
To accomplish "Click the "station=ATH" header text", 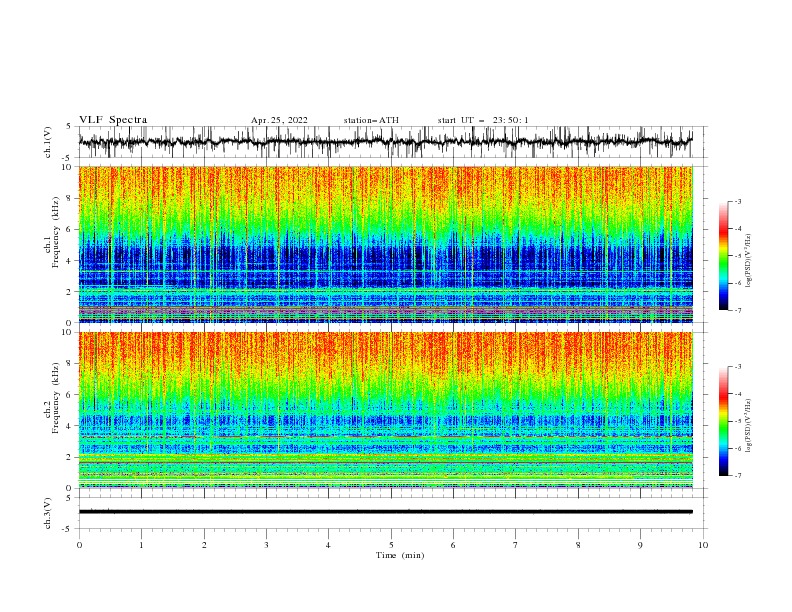I will click(x=371, y=120).
